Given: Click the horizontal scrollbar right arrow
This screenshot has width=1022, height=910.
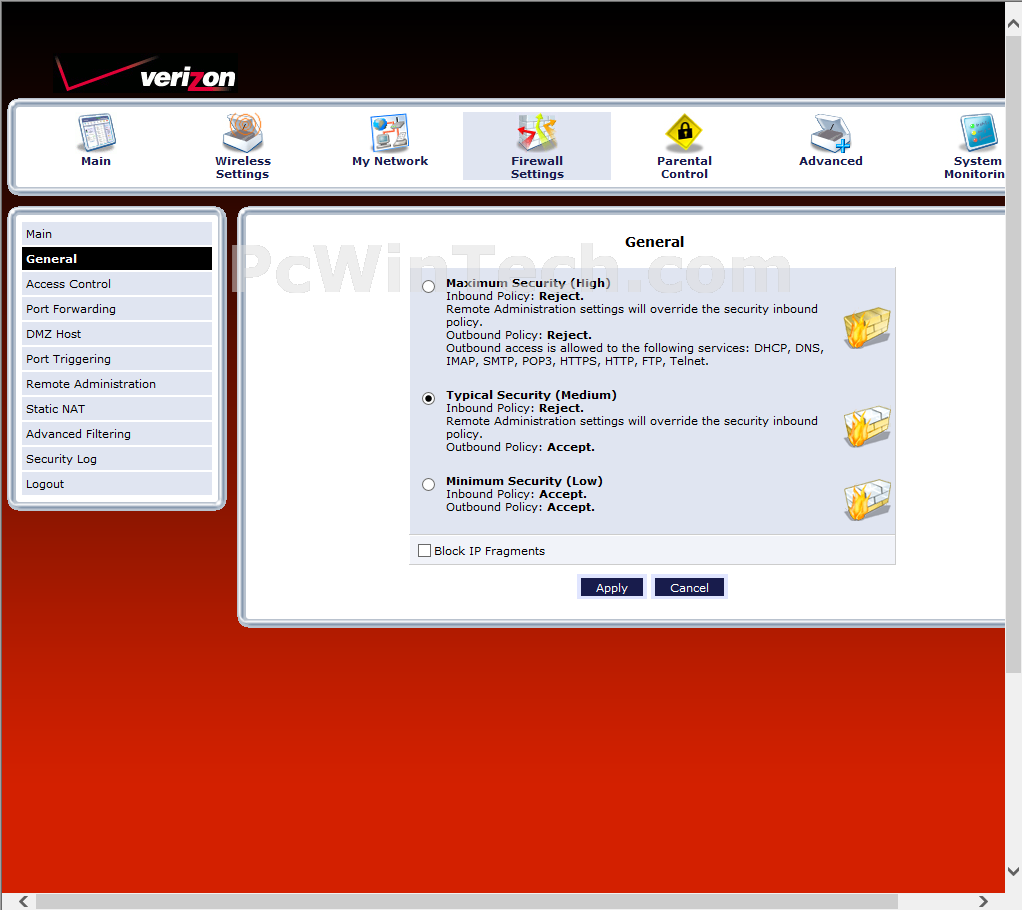Looking at the screenshot, I should tap(983, 901).
